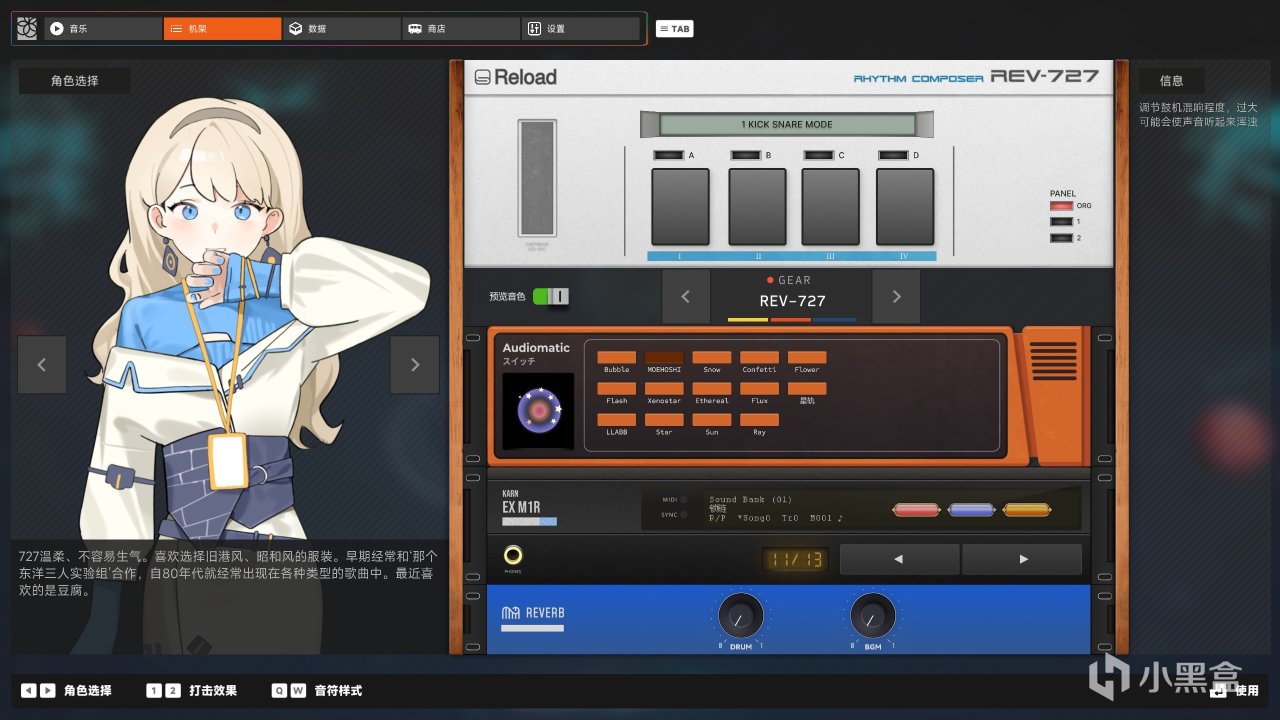Select panel 2 on REV-727
Image resolution: width=1280 pixels, height=720 pixels.
click(1061, 238)
